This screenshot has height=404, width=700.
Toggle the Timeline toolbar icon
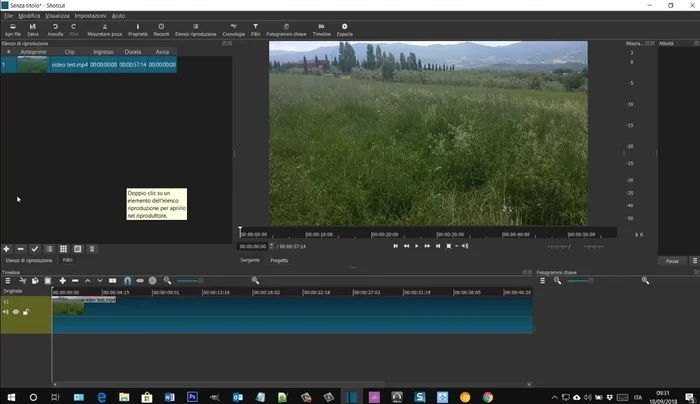[321, 30]
